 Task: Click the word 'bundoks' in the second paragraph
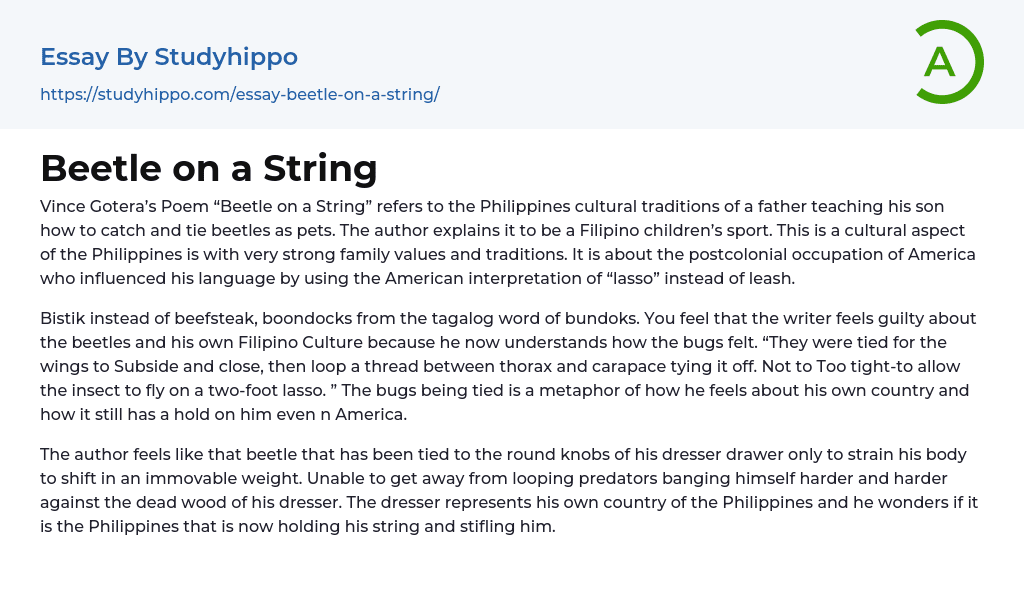[x=620, y=318]
